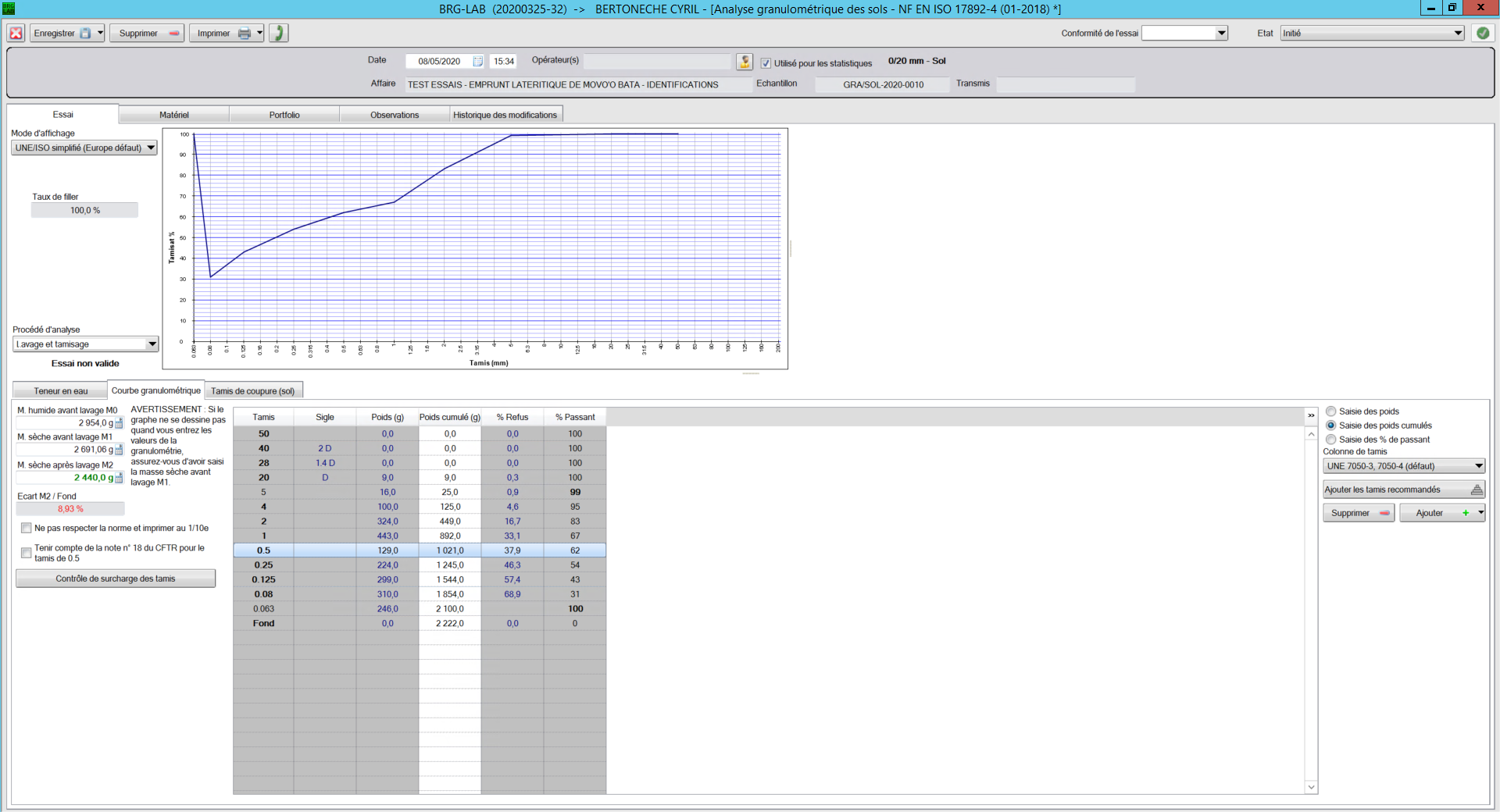Click the table's vertical scrollbar down arrow
This screenshot has width=1500, height=812.
click(1311, 787)
